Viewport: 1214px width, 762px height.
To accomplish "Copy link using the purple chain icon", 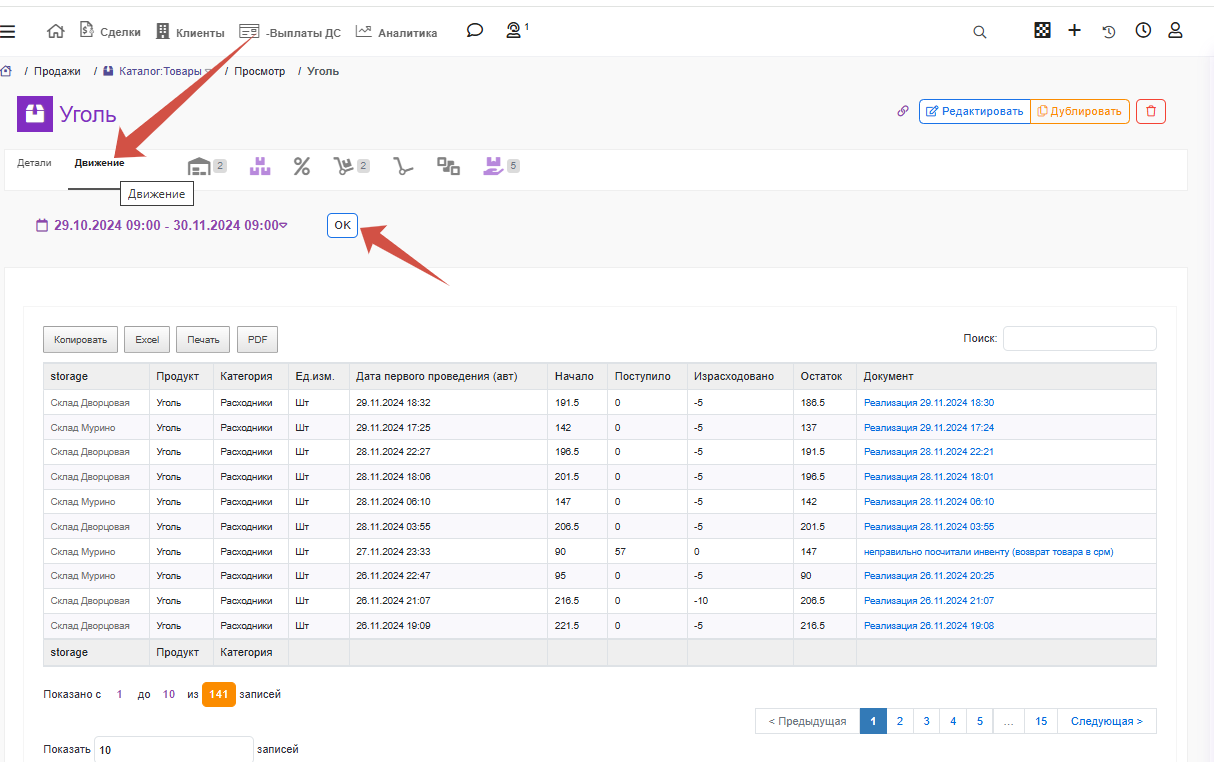I will [x=903, y=111].
